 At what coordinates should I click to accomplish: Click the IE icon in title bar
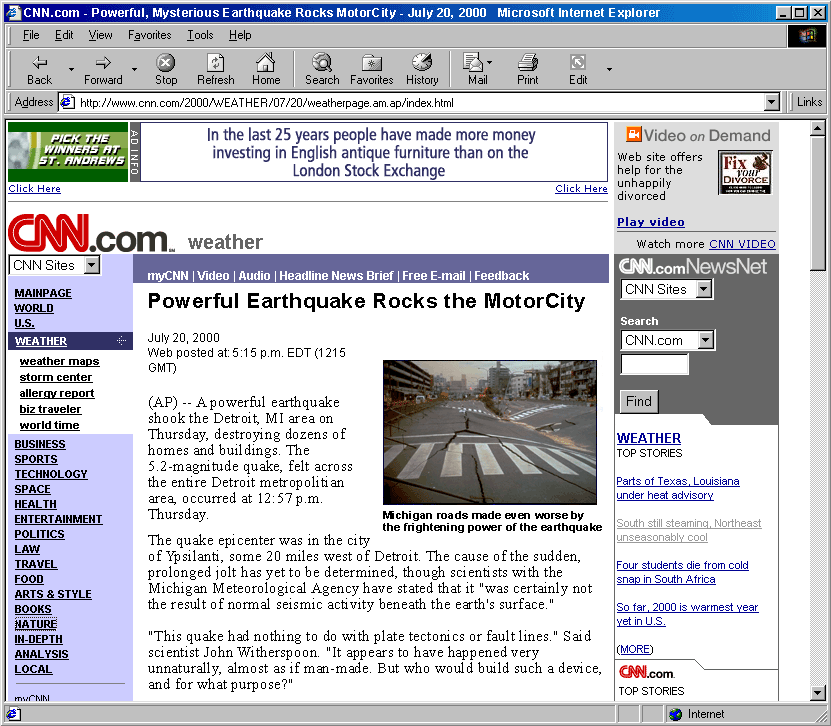[14, 12]
